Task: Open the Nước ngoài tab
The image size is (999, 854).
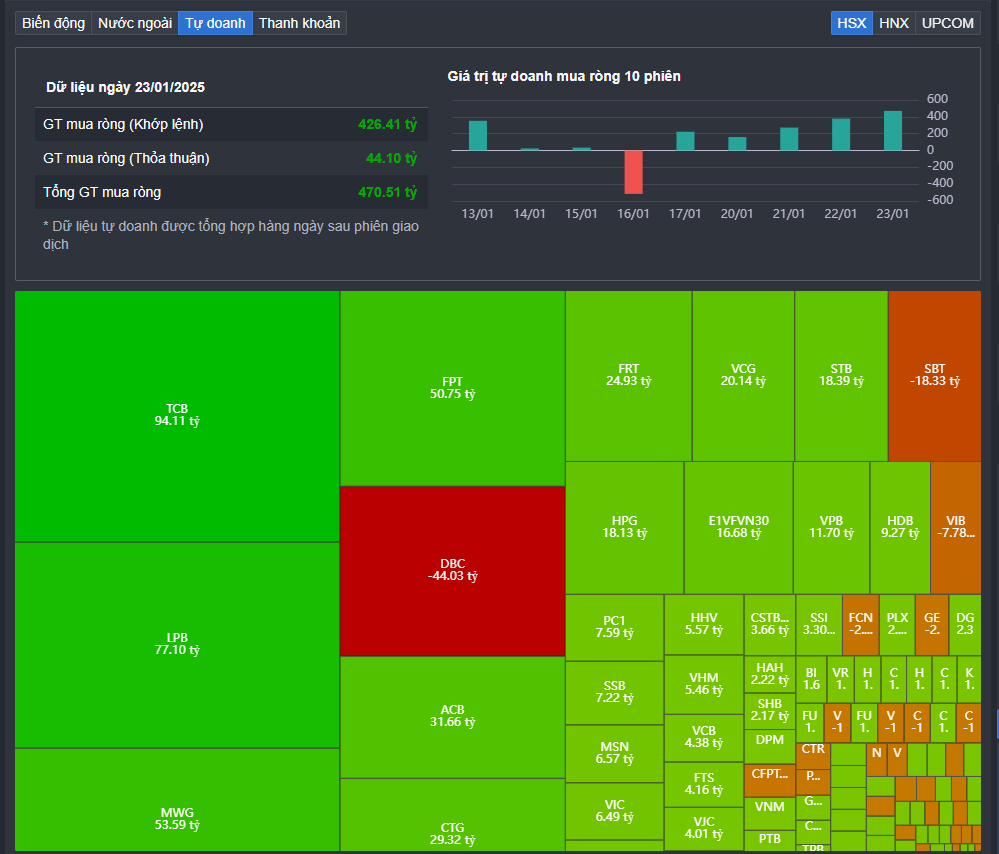Action: click(x=135, y=24)
